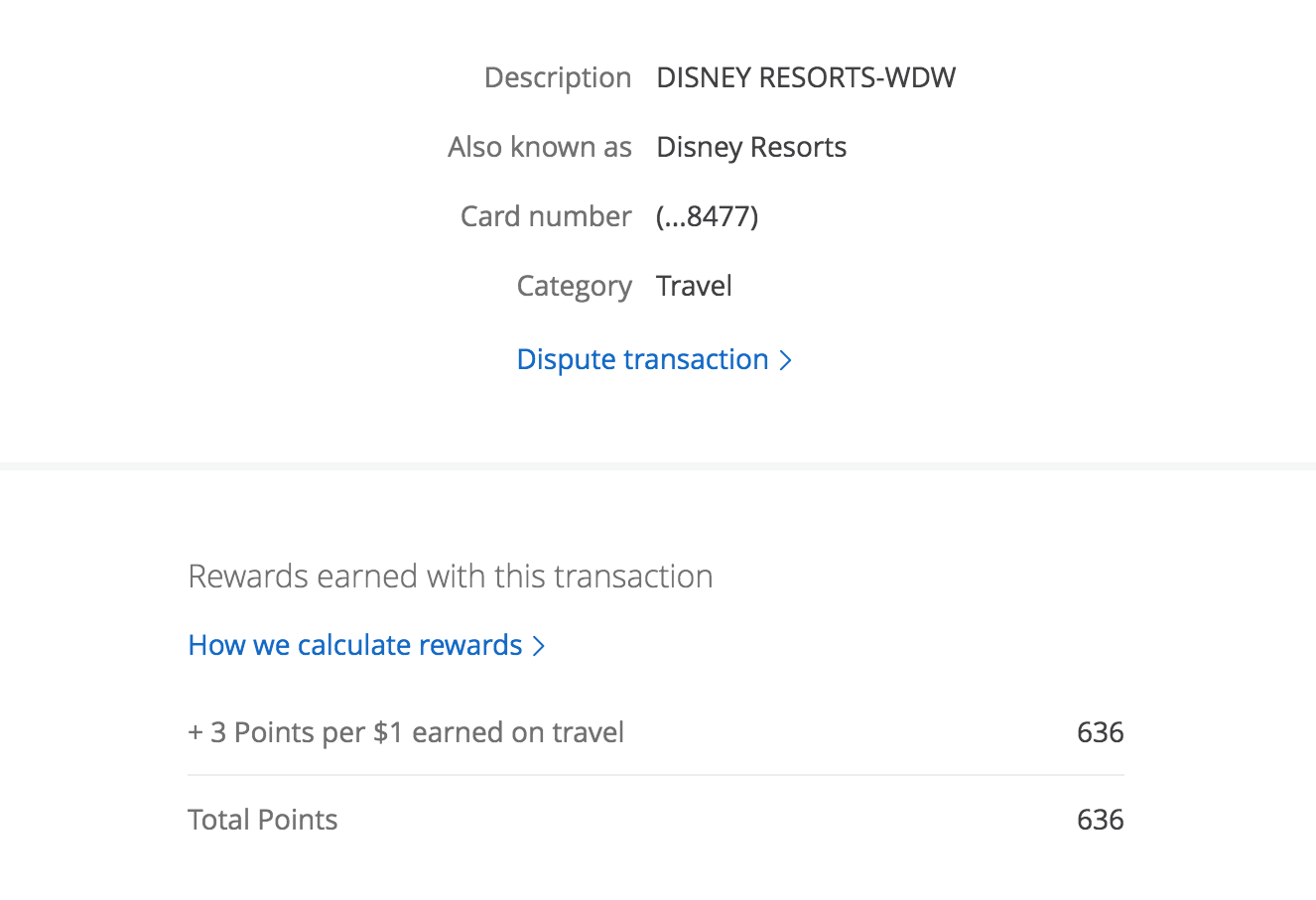
Task: Select the 636 Total Points value
Action: click(1100, 820)
